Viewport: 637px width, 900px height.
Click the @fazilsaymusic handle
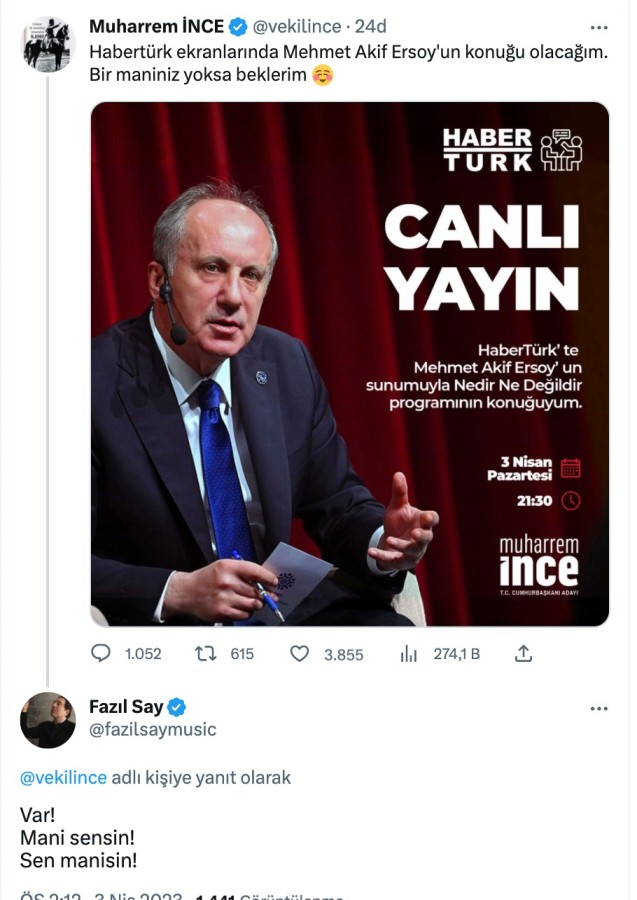pyautogui.click(x=153, y=730)
